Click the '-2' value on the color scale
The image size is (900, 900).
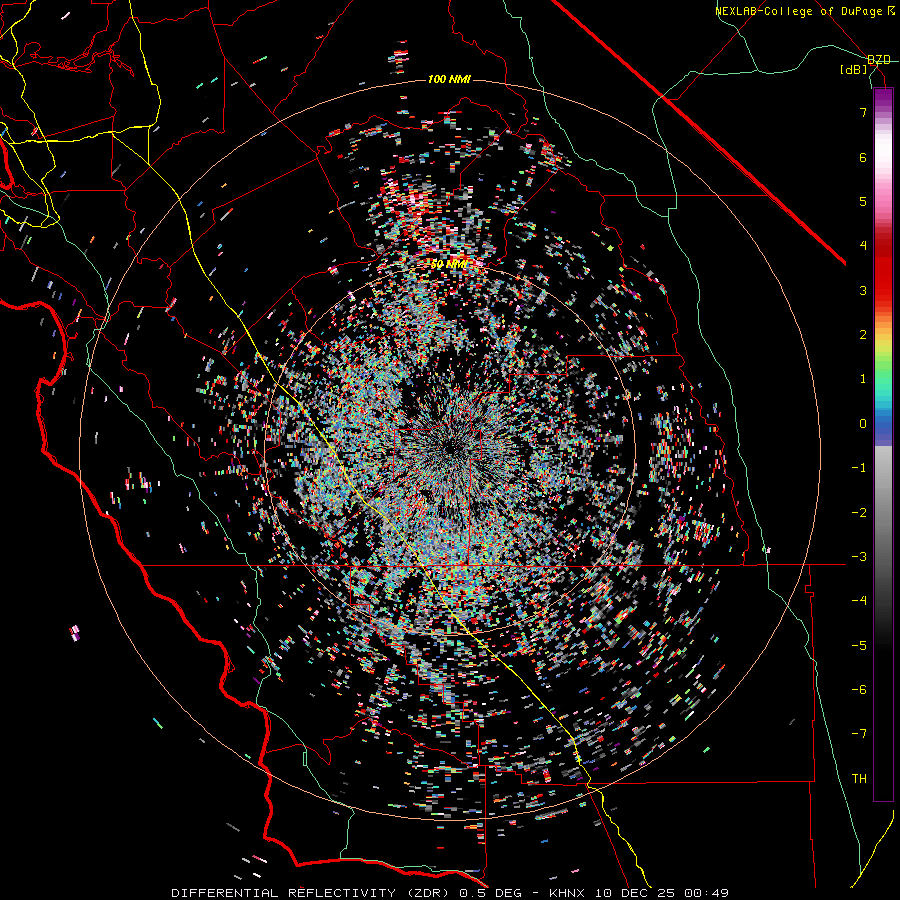[859, 513]
